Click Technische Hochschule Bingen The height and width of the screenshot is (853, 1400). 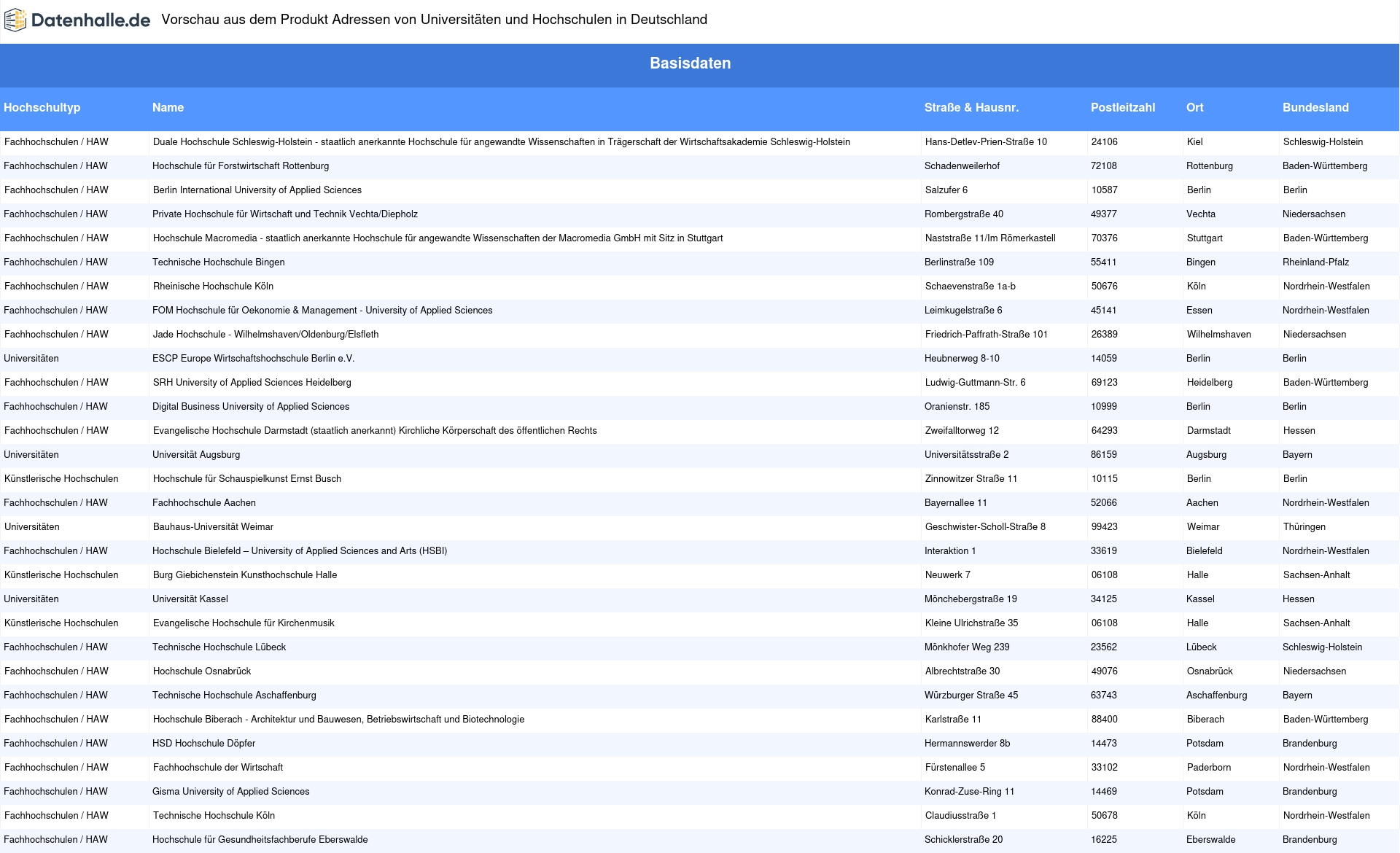click(218, 262)
